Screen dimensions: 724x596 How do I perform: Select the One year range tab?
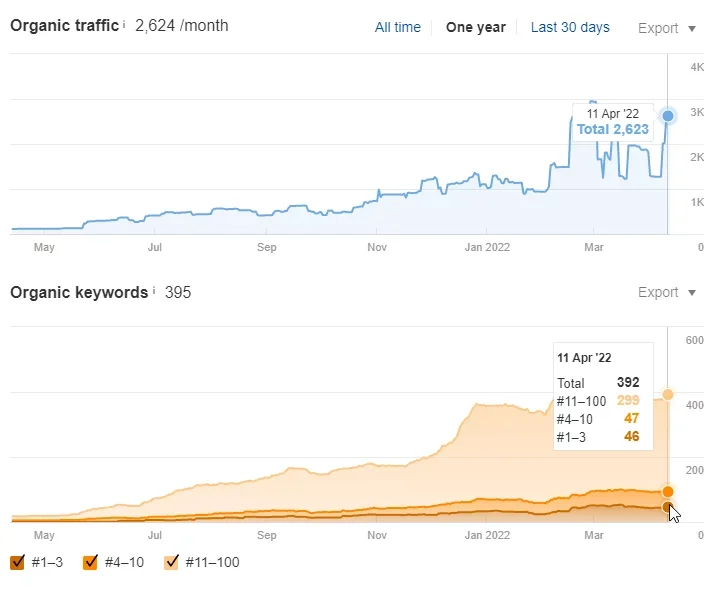click(x=476, y=27)
